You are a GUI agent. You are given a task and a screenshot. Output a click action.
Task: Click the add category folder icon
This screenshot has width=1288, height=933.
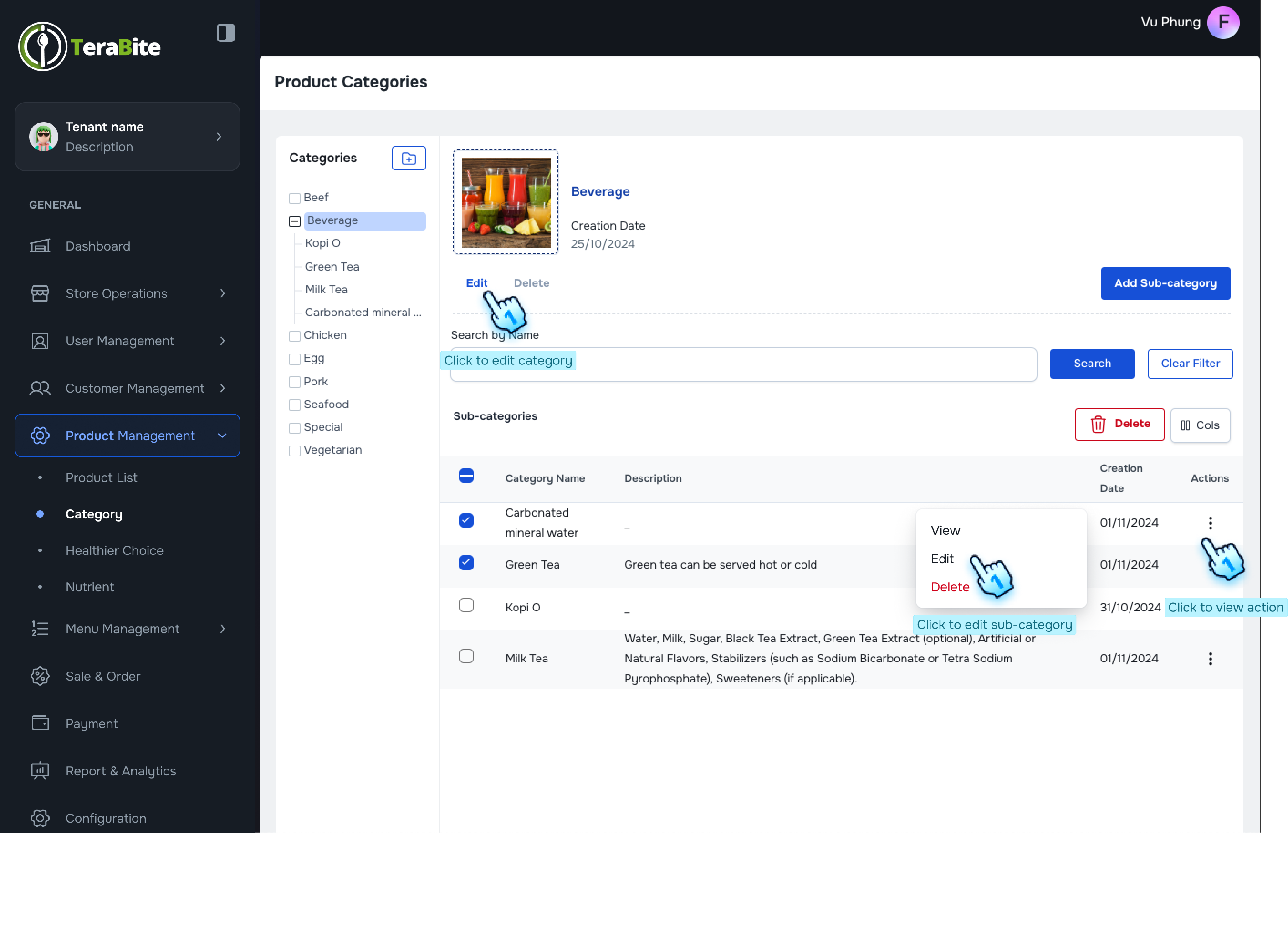click(409, 159)
